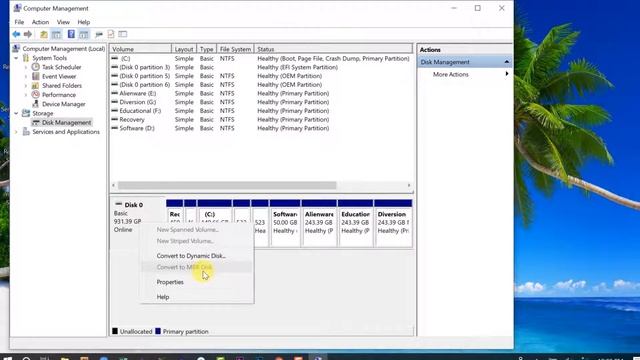Collapse the System Tools tree node
The height and width of the screenshot is (360, 640).
coord(16,58)
